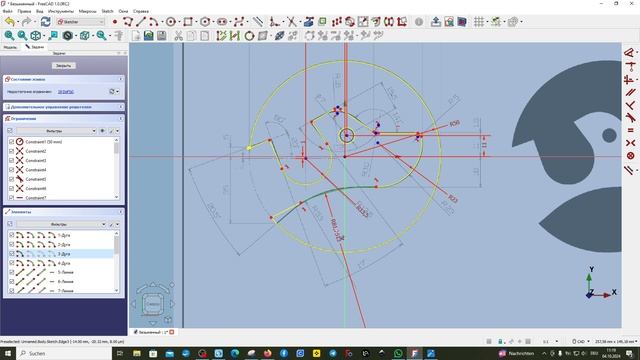Click the Fit Selection zoom icon
Screen dimensions: 640x360
(22, 36)
